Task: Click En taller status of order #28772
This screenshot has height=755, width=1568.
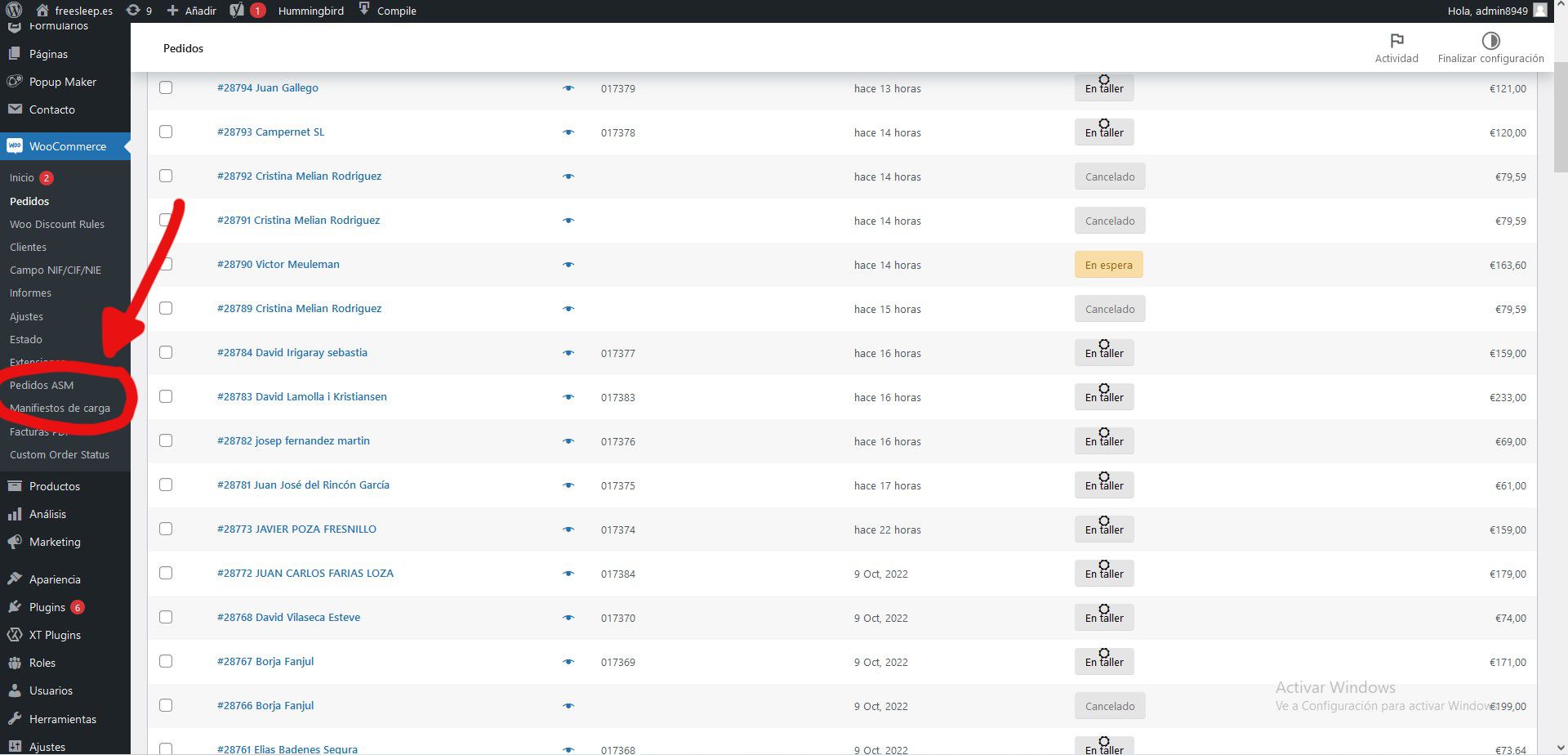Action: 1104,574
